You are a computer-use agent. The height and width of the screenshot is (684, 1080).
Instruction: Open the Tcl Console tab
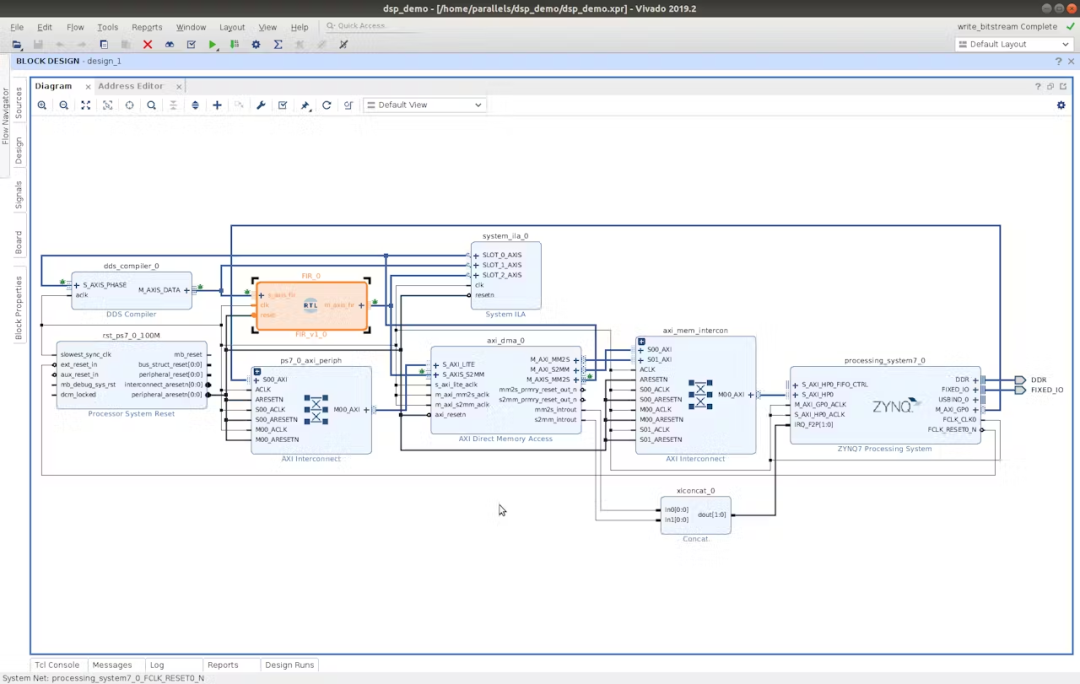[x=57, y=665]
